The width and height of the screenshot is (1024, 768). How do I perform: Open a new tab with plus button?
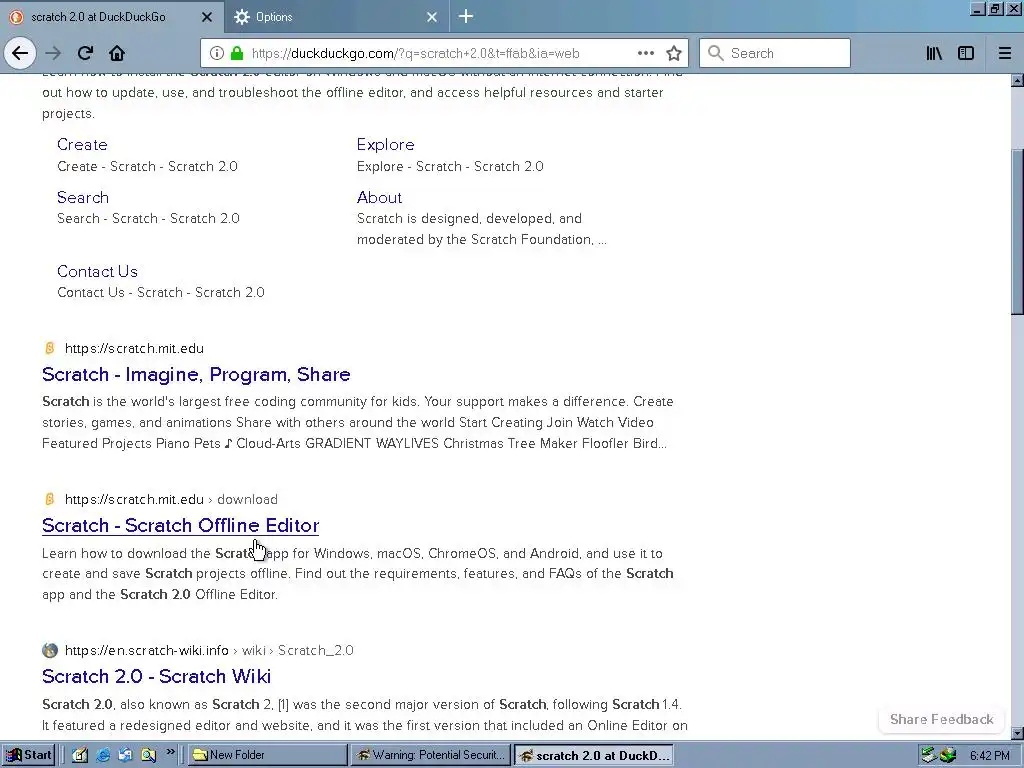466,16
